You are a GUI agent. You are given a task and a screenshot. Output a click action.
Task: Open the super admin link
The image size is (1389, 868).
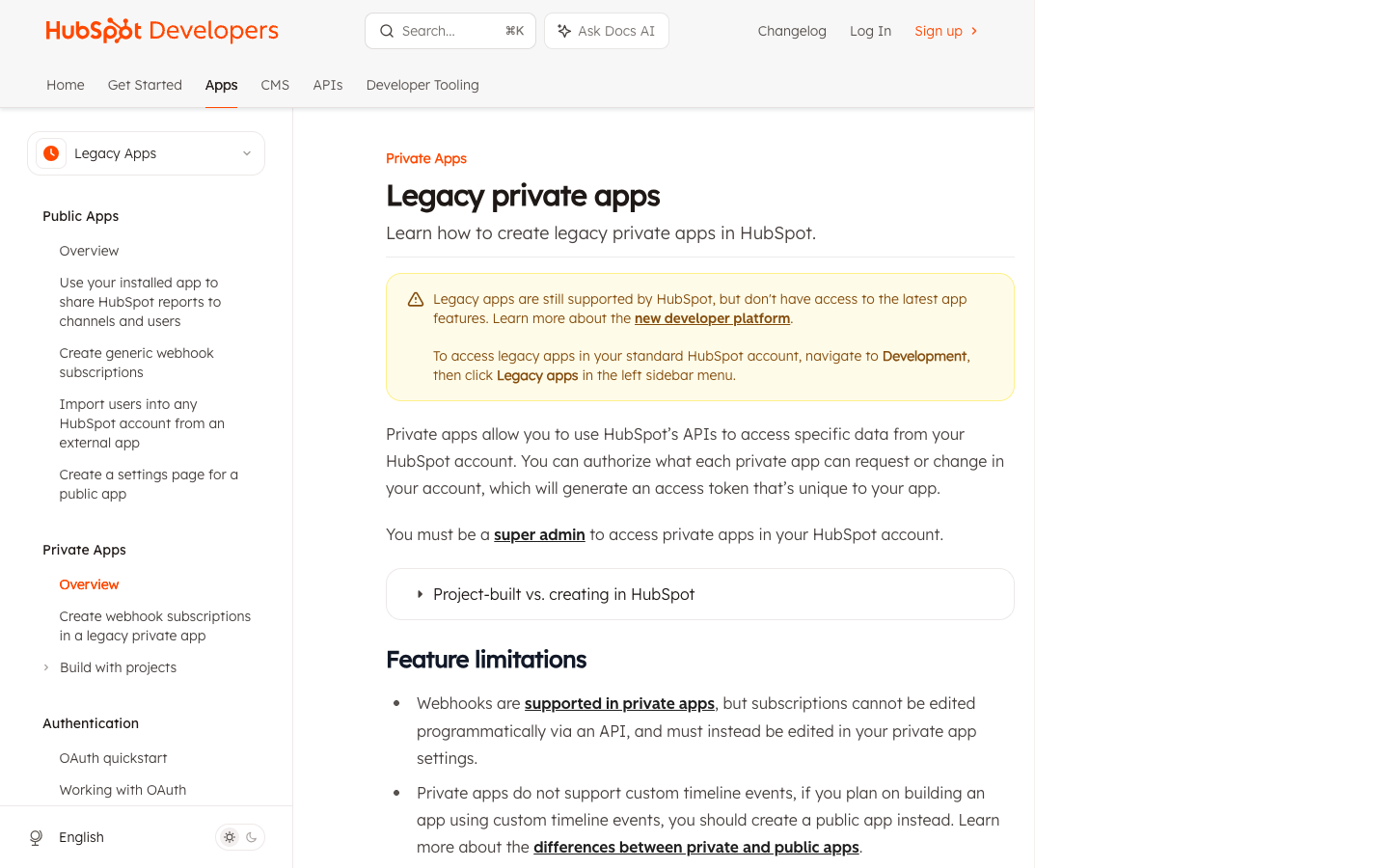[539, 534]
